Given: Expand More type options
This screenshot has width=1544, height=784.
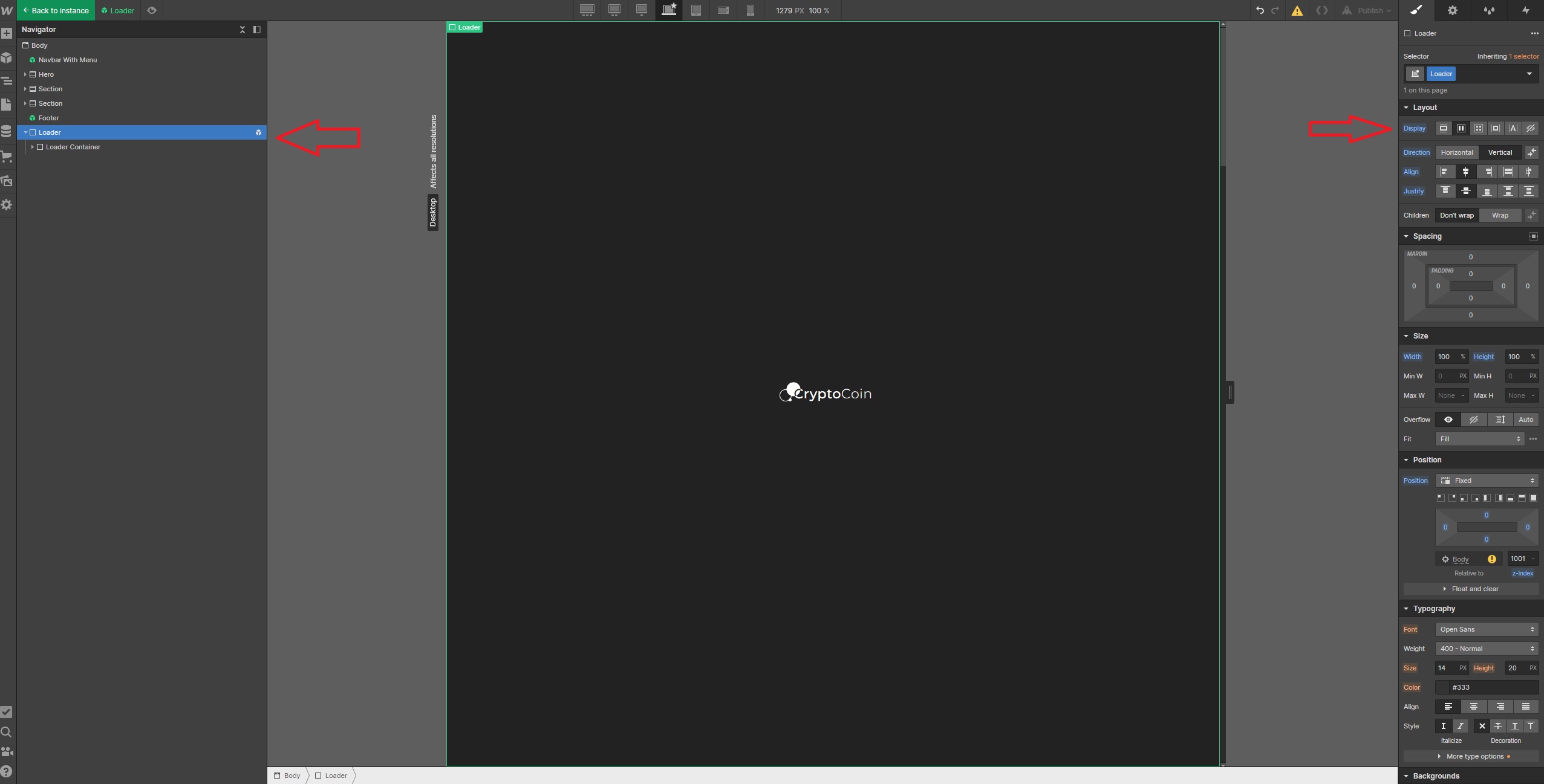Looking at the screenshot, I should coord(1471,756).
